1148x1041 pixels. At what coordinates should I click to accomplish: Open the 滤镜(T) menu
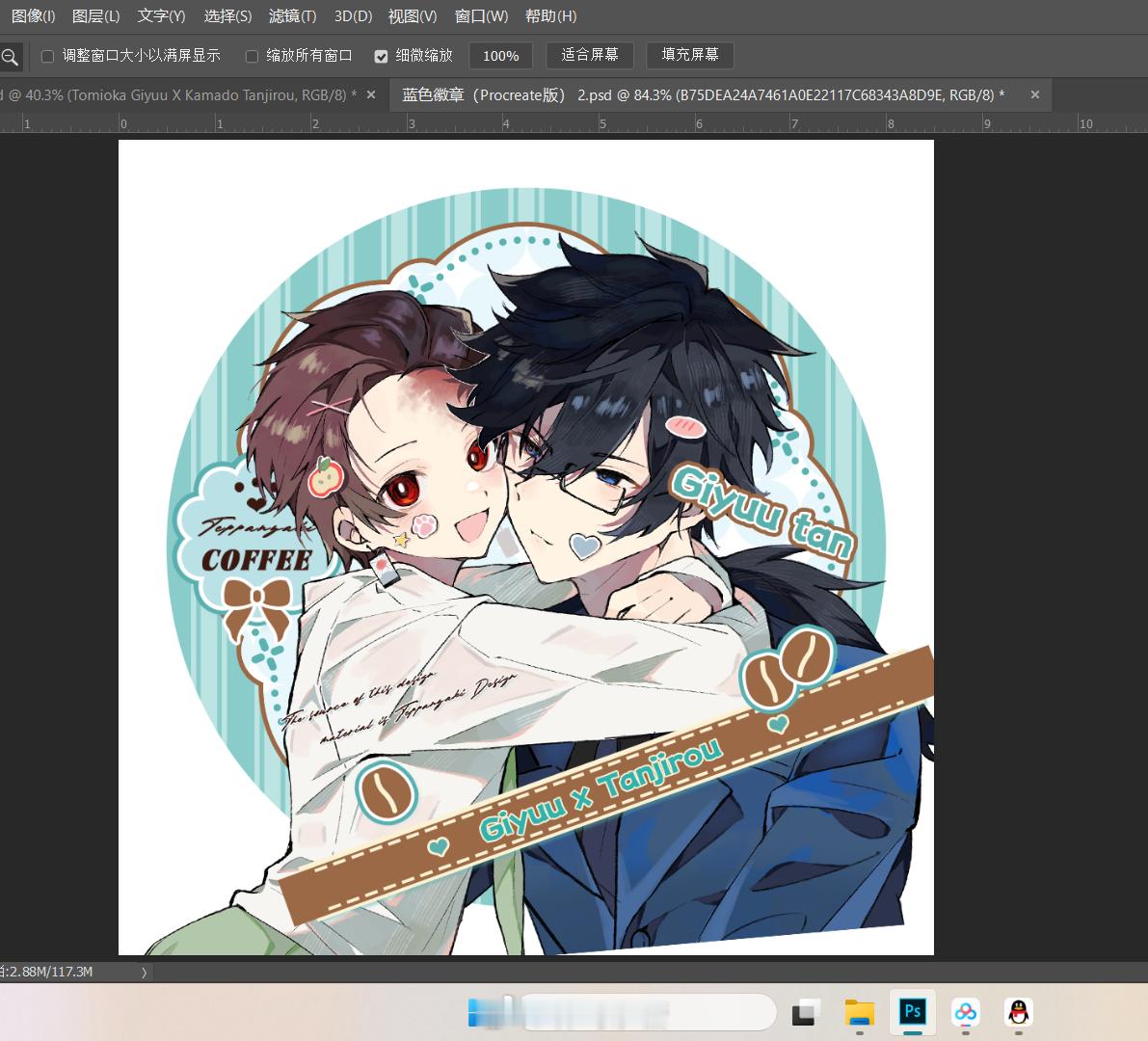pos(292,15)
